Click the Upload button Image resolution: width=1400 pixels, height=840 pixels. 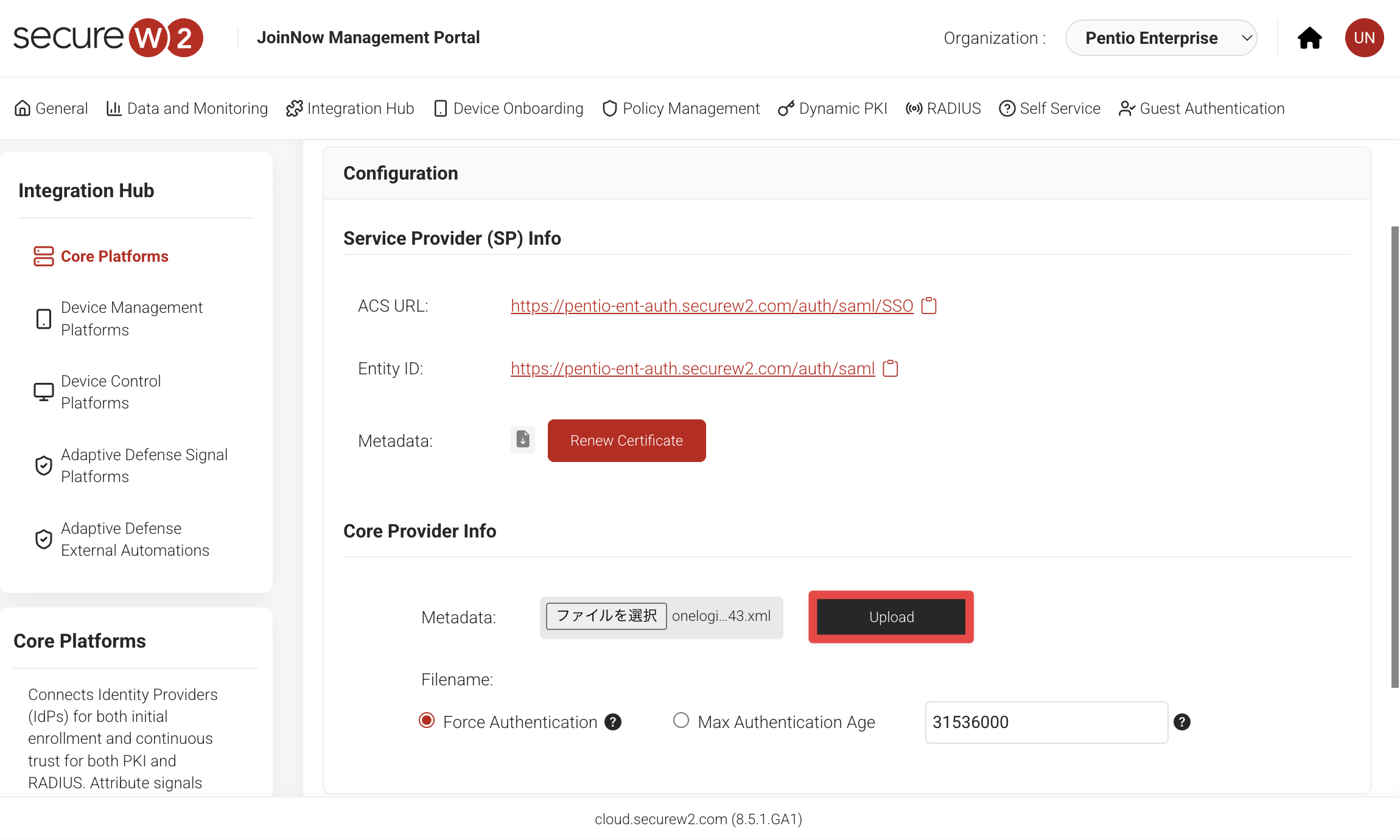coord(891,617)
